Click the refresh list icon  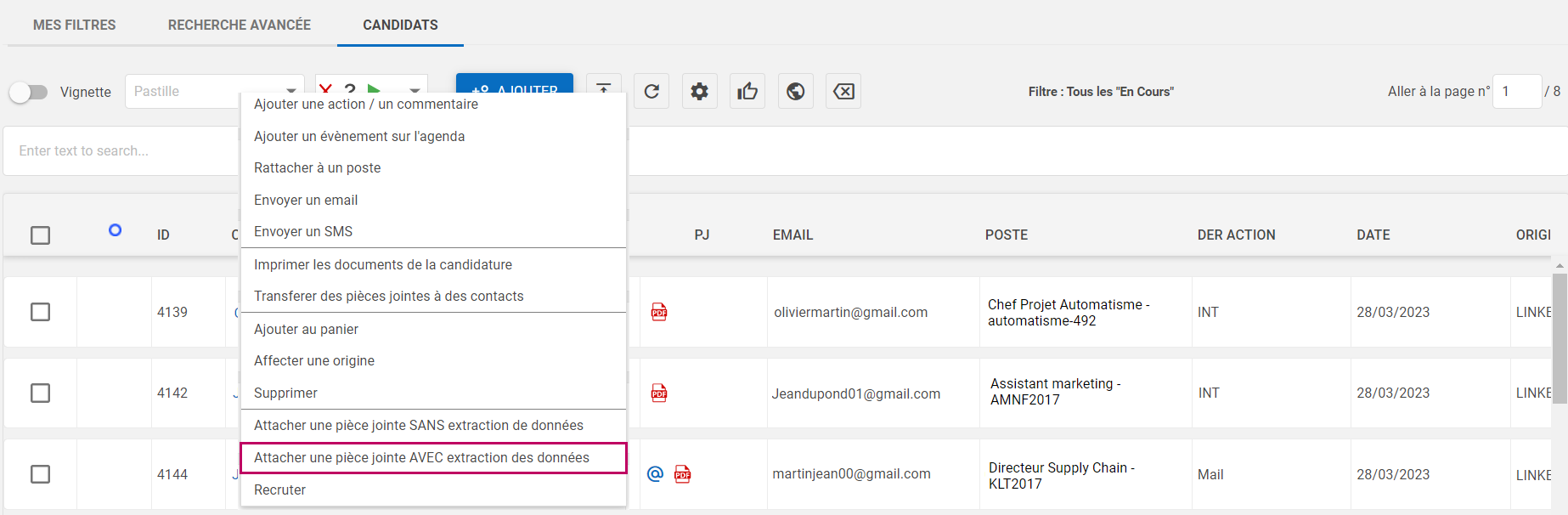click(x=651, y=91)
